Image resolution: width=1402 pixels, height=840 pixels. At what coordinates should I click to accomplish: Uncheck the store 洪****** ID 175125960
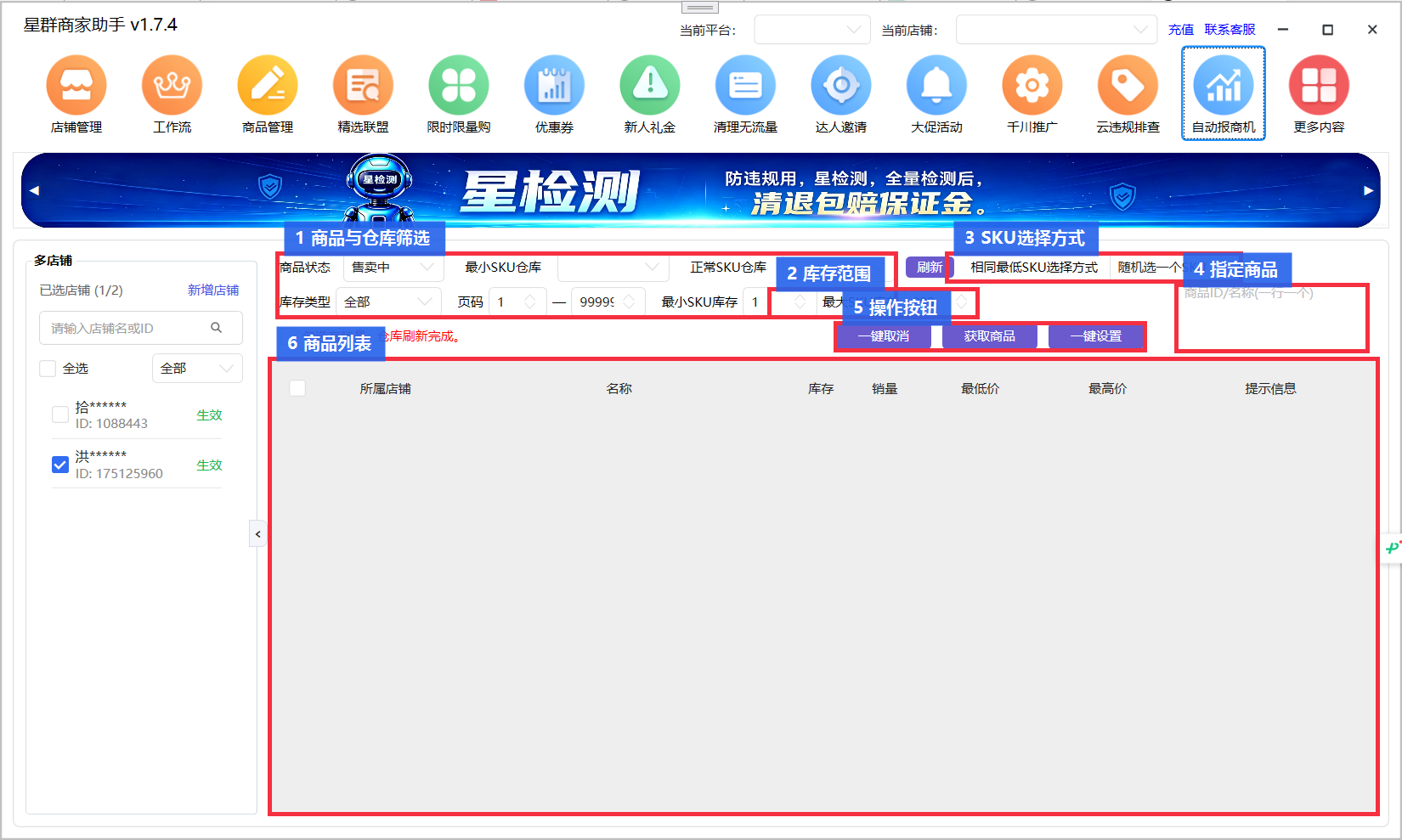coord(60,465)
